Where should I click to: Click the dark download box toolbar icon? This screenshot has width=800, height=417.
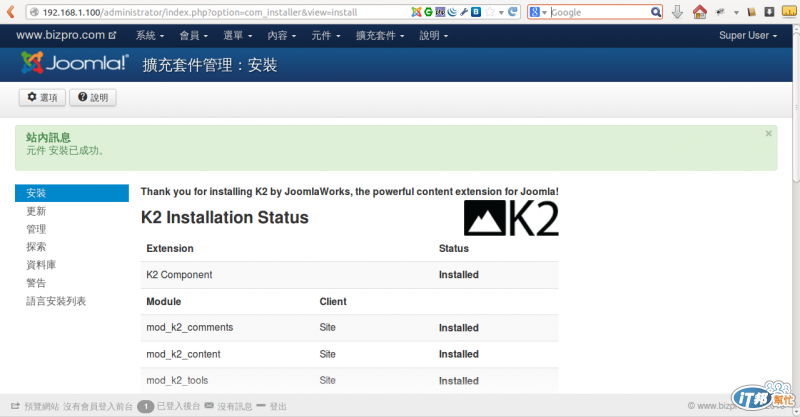[769, 12]
